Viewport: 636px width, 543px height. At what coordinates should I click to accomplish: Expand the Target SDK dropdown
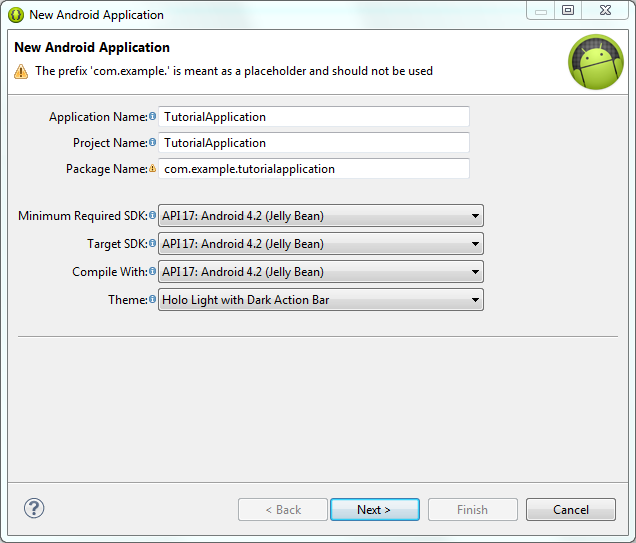tap(321, 244)
